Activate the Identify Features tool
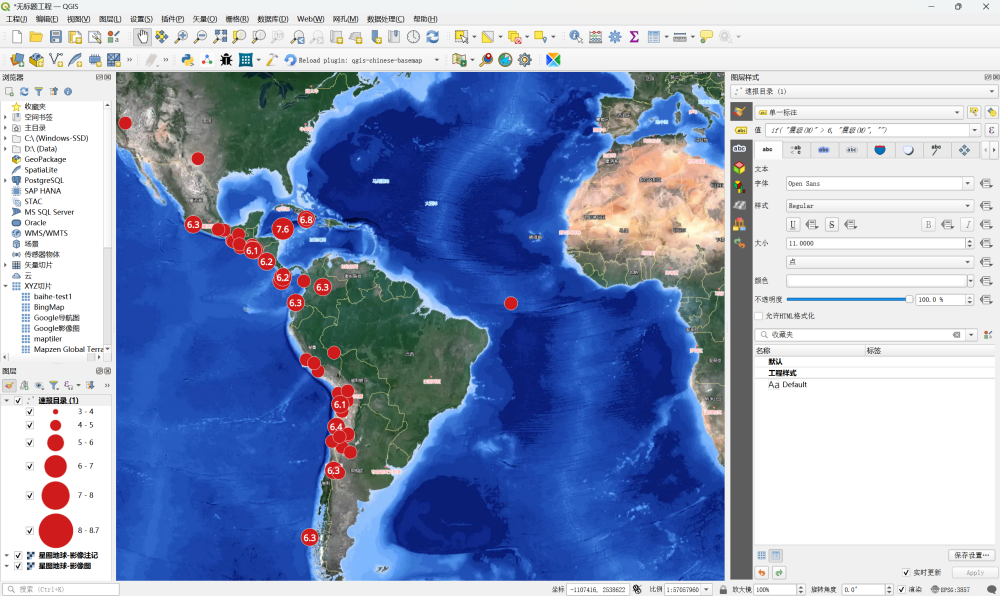This screenshot has height=596, width=1000. pyautogui.click(x=576, y=37)
